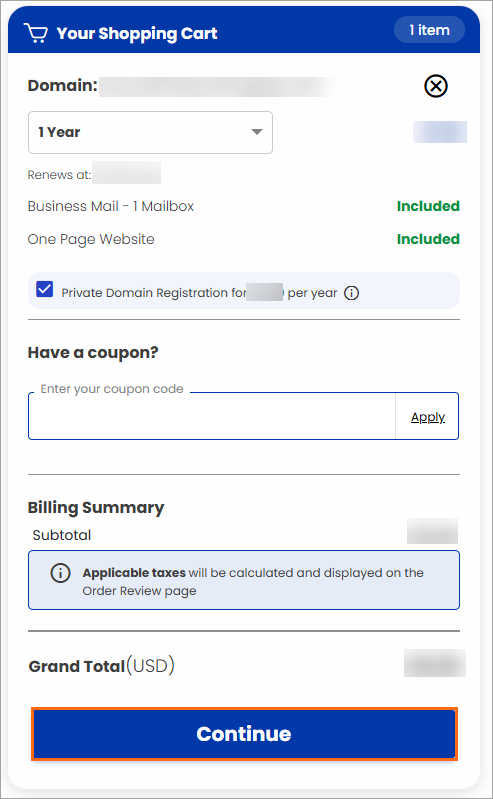Remove the domain with the X icon

435,86
